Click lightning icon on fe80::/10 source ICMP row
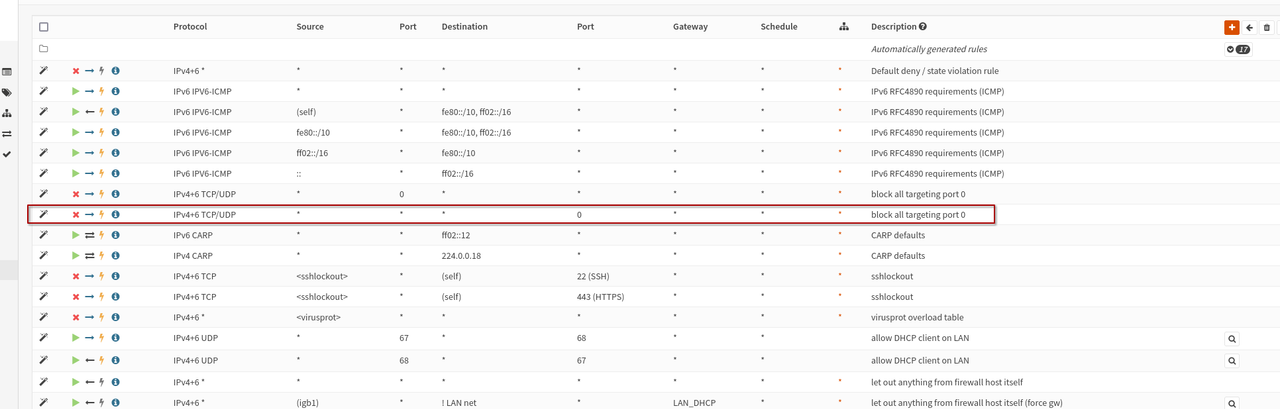The width and height of the screenshot is (1280, 409). 102,133
